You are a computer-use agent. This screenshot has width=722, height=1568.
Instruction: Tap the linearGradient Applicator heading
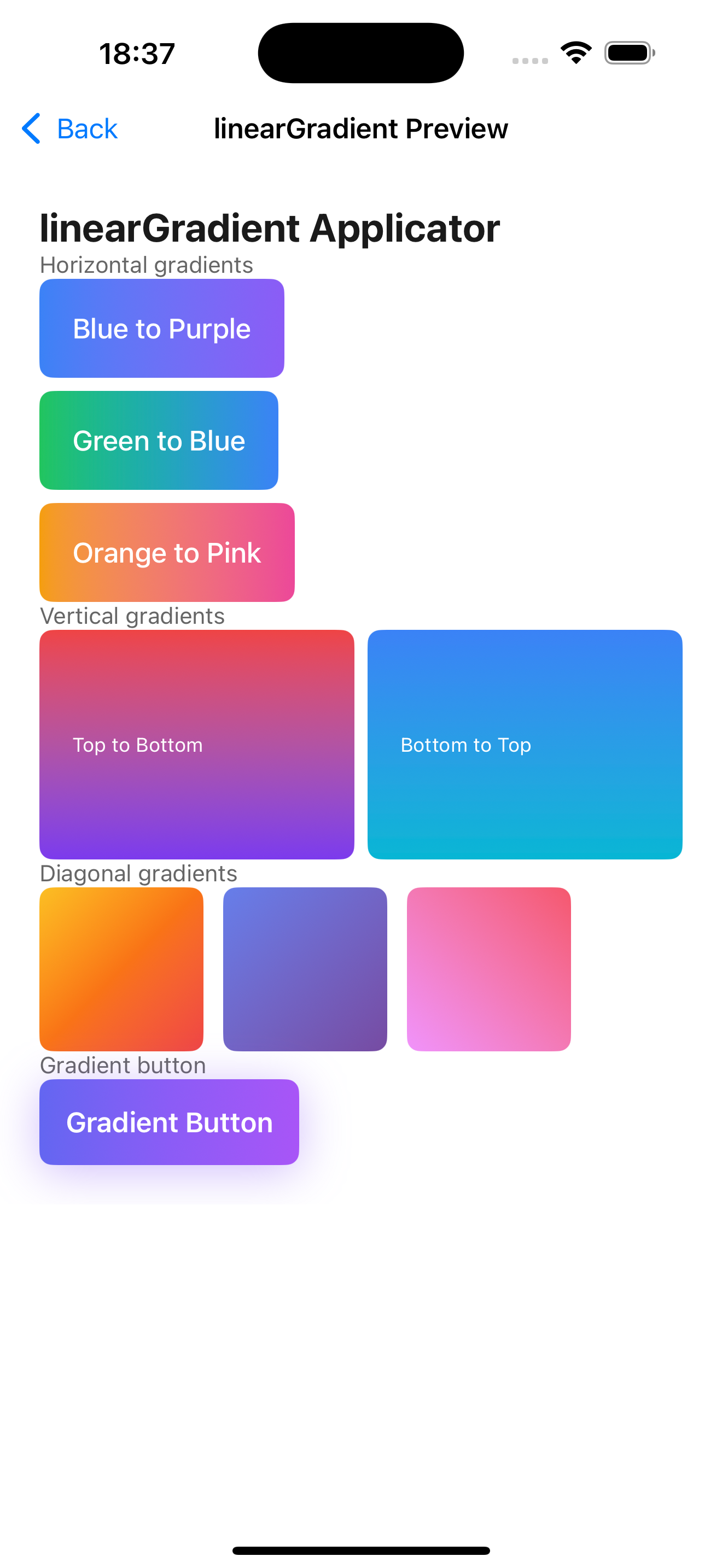click(270, 229)
